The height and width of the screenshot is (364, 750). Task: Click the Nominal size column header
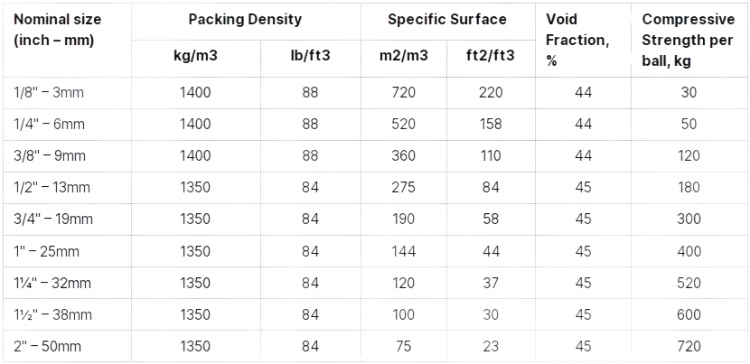pos(57,30)
